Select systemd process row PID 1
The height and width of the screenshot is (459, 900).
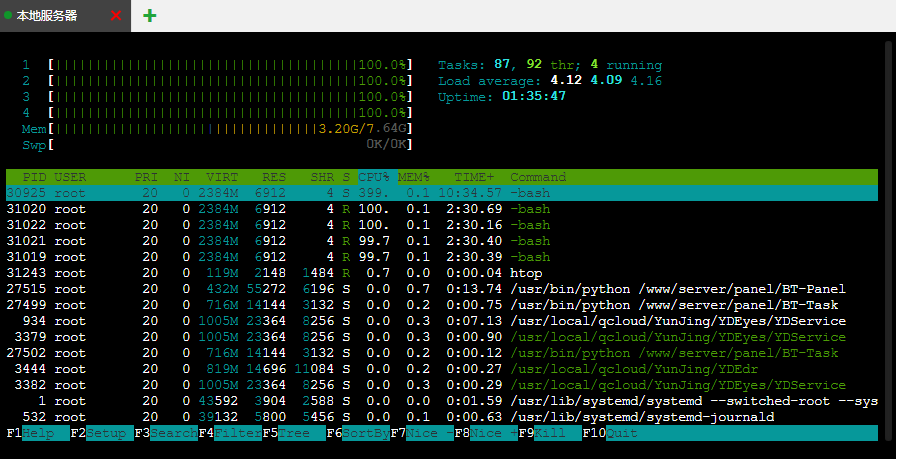pyautogui.click(x=442, y=401)
